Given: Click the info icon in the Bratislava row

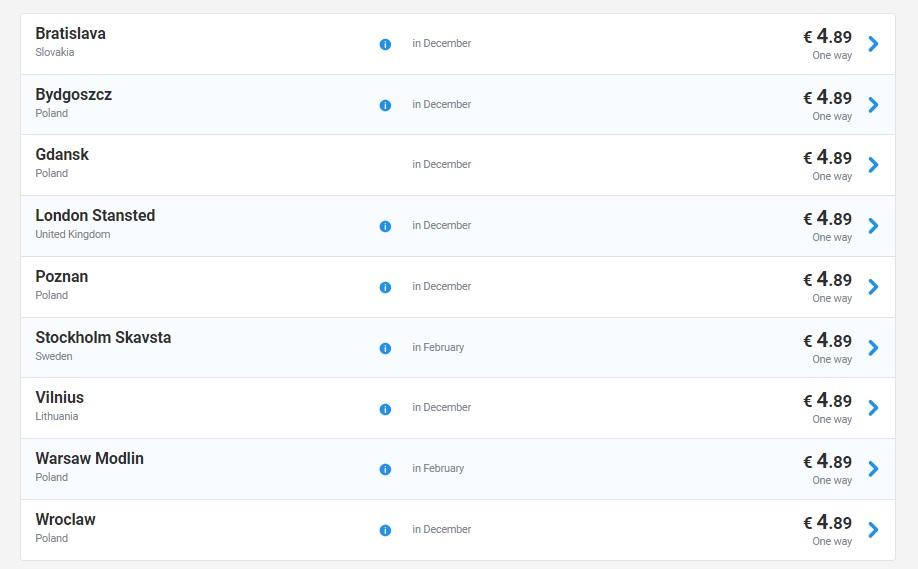Looking at the screenshot, I should [385, 45].
